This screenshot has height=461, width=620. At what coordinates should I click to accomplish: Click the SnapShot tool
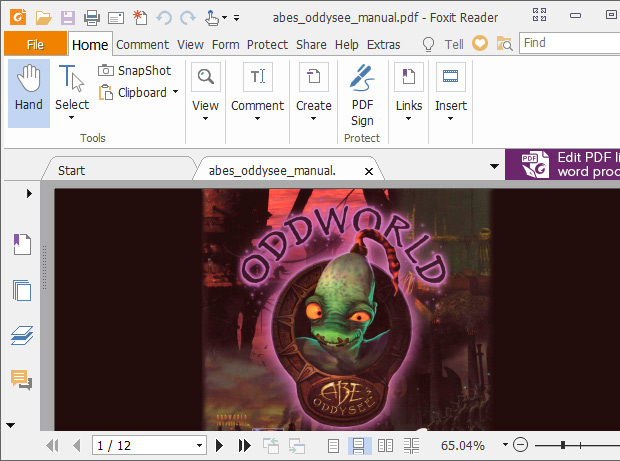(x=135, y=71)
